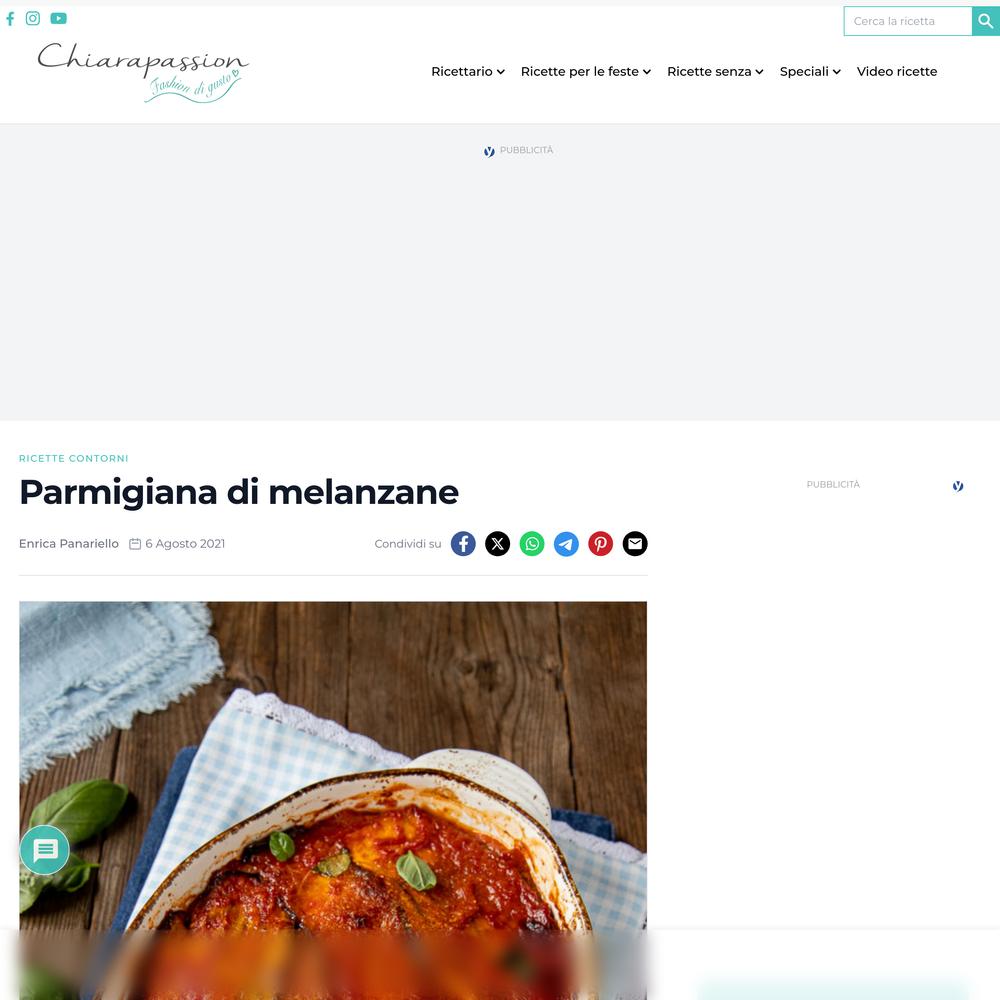Viewport: 1000px width, 1000px height.
Task: Share recipe on Pinterest
Action: (x=600, y=544)
